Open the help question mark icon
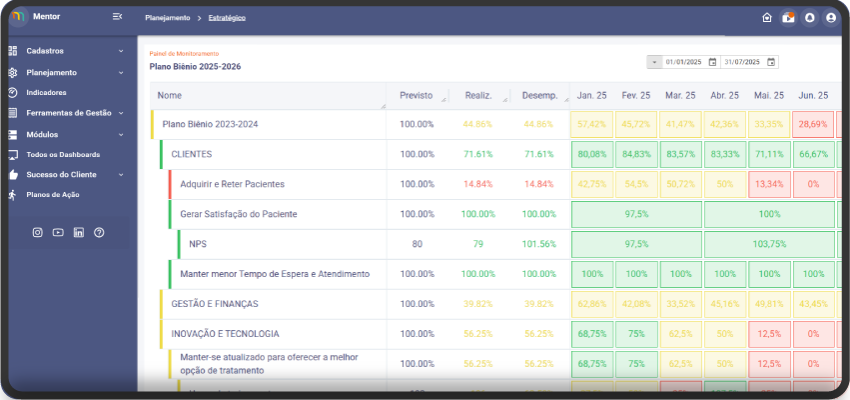Image resolution: width=850 pixels, height=400 pixels. (99, 232)
